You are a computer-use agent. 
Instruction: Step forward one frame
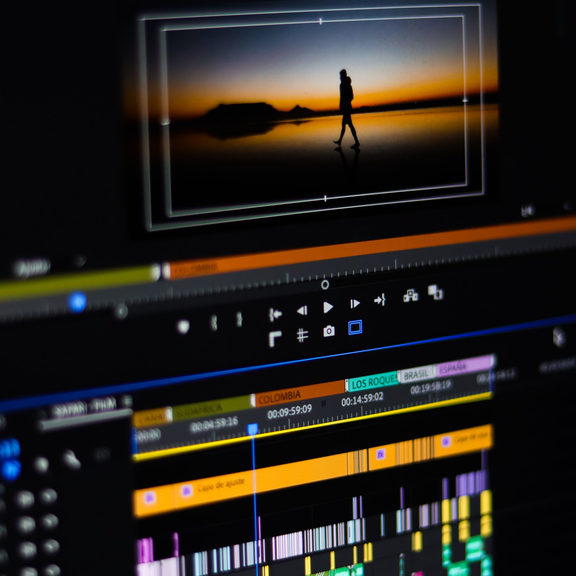pos(354,303)
